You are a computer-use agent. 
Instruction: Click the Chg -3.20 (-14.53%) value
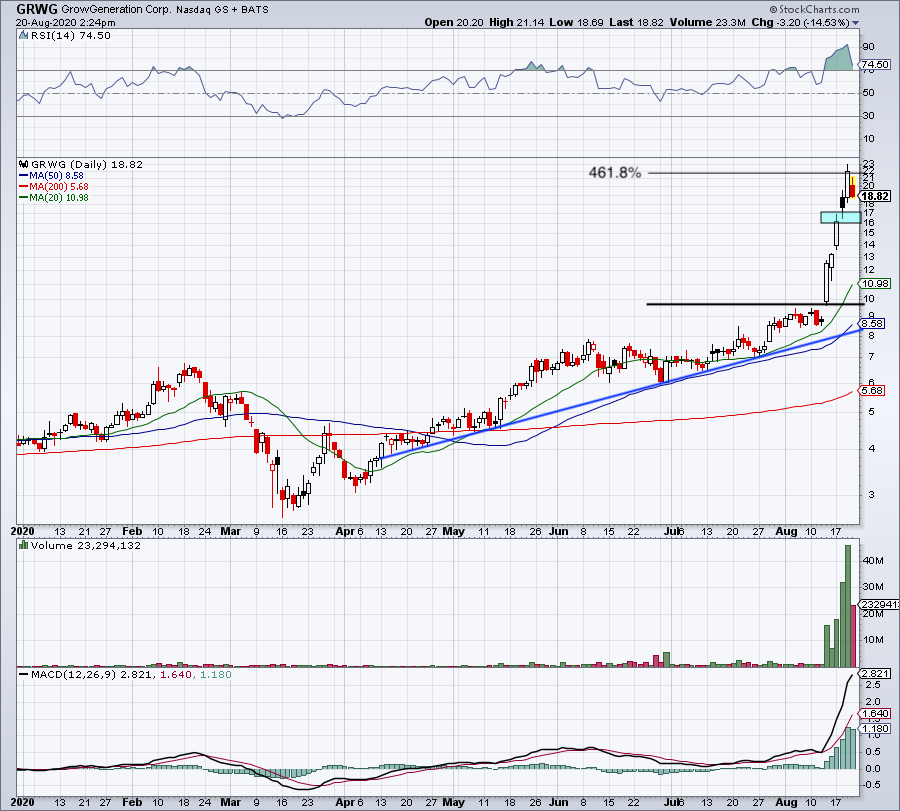pos(800,22)
